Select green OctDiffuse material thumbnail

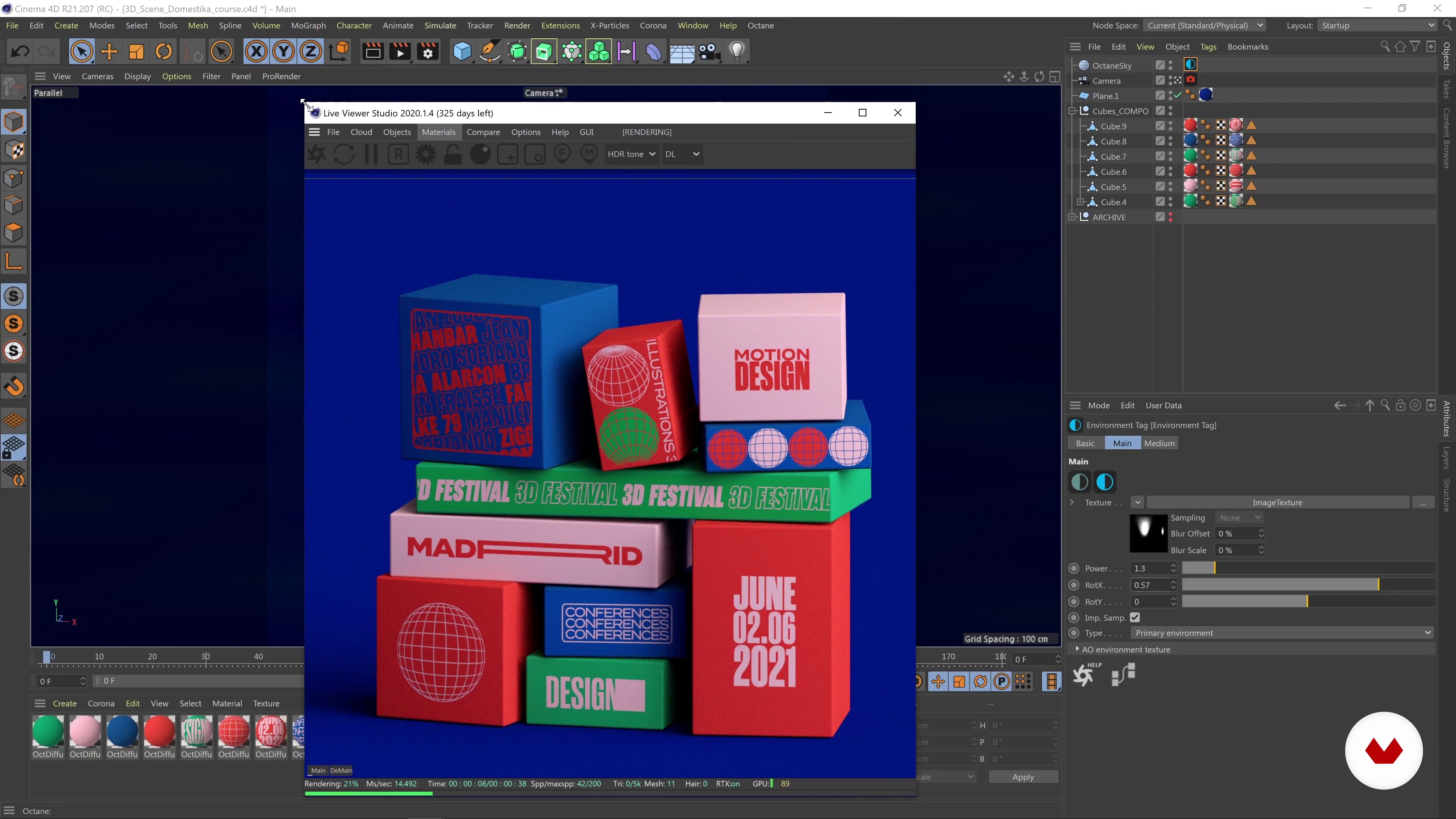point(48,731)
